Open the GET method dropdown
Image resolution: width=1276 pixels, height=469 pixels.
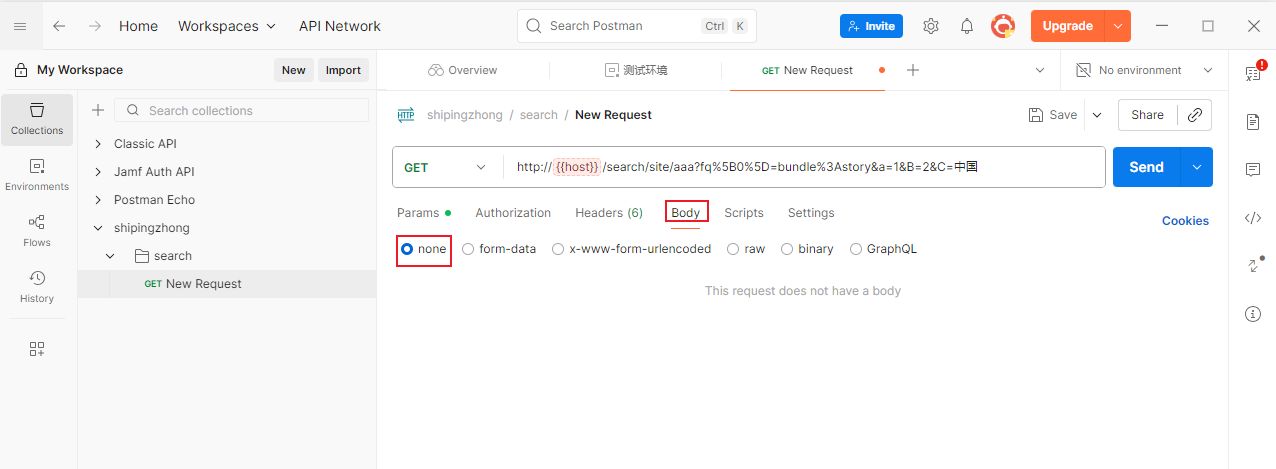tap(445, 168)
